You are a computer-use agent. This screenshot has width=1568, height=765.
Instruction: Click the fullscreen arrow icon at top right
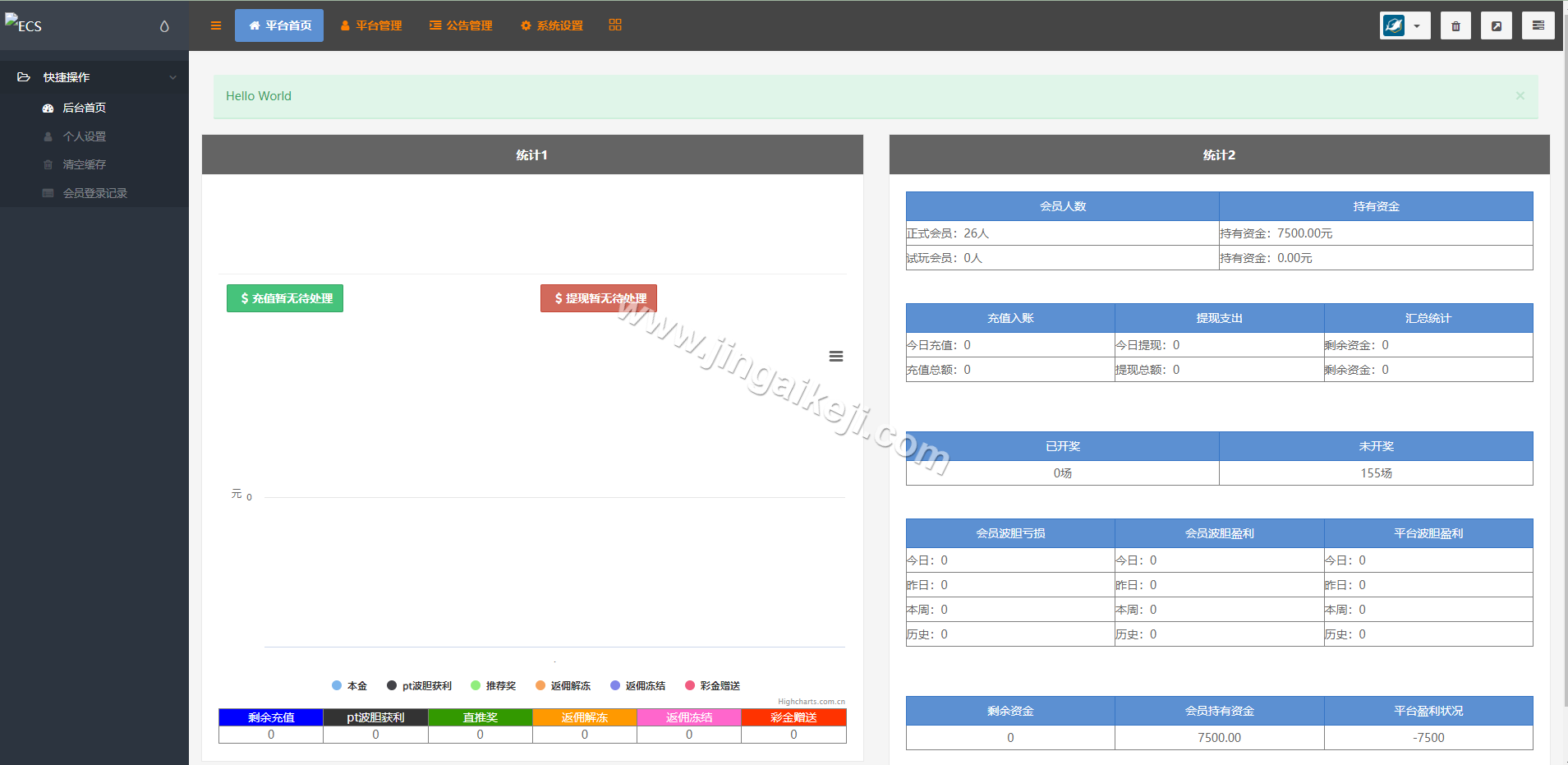point(1496,25)
